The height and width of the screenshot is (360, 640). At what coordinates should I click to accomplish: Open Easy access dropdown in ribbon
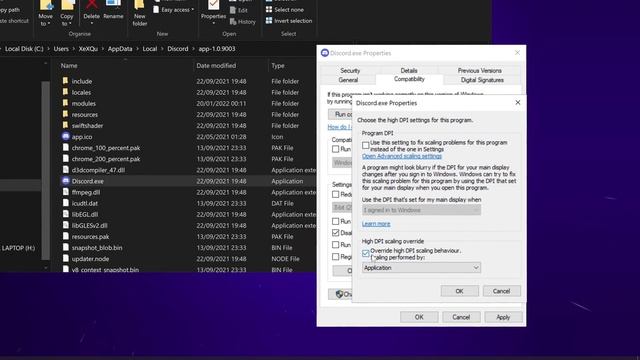click(173, 10)
